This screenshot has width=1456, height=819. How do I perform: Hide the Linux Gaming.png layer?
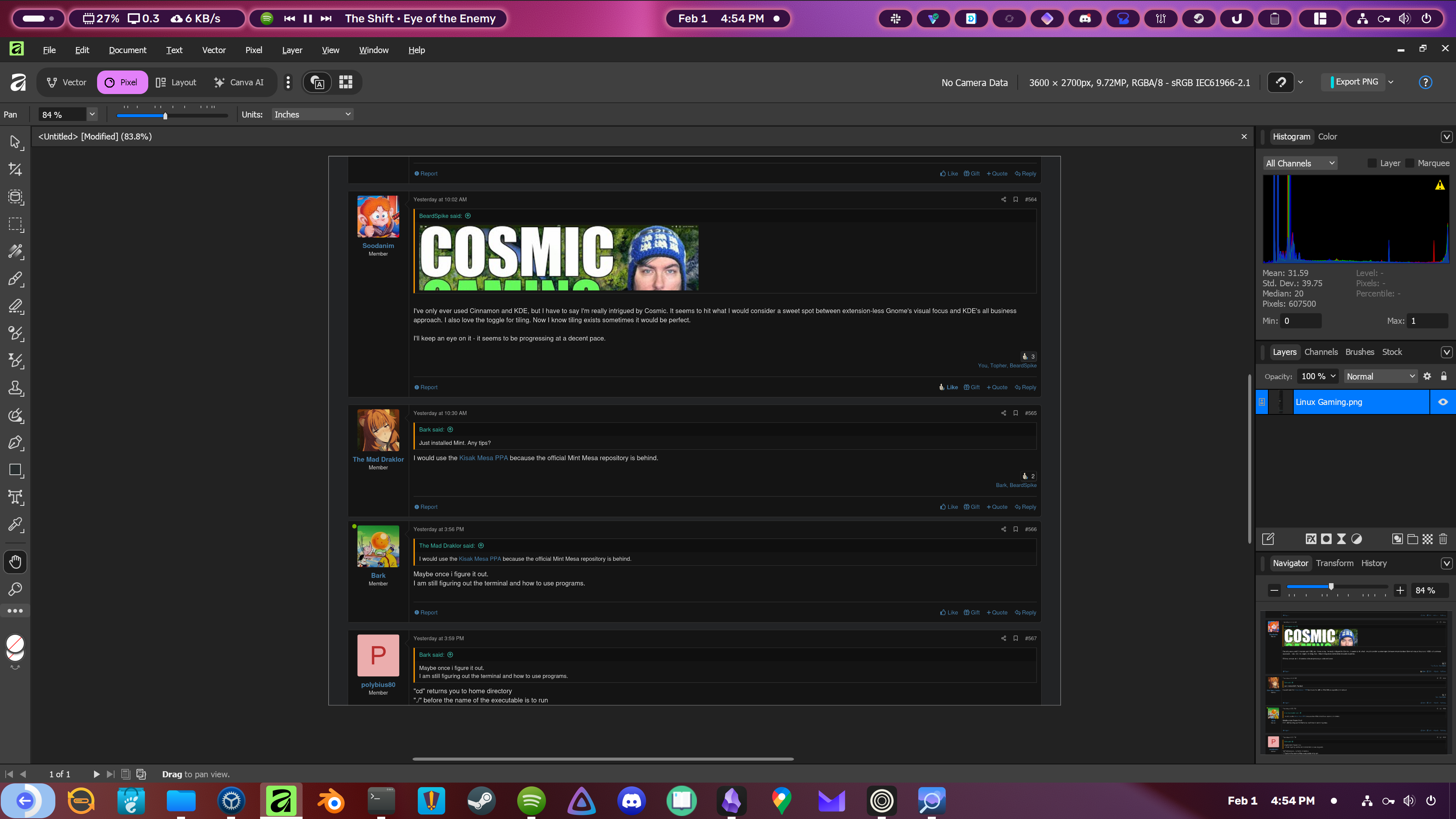[1442, 402]
